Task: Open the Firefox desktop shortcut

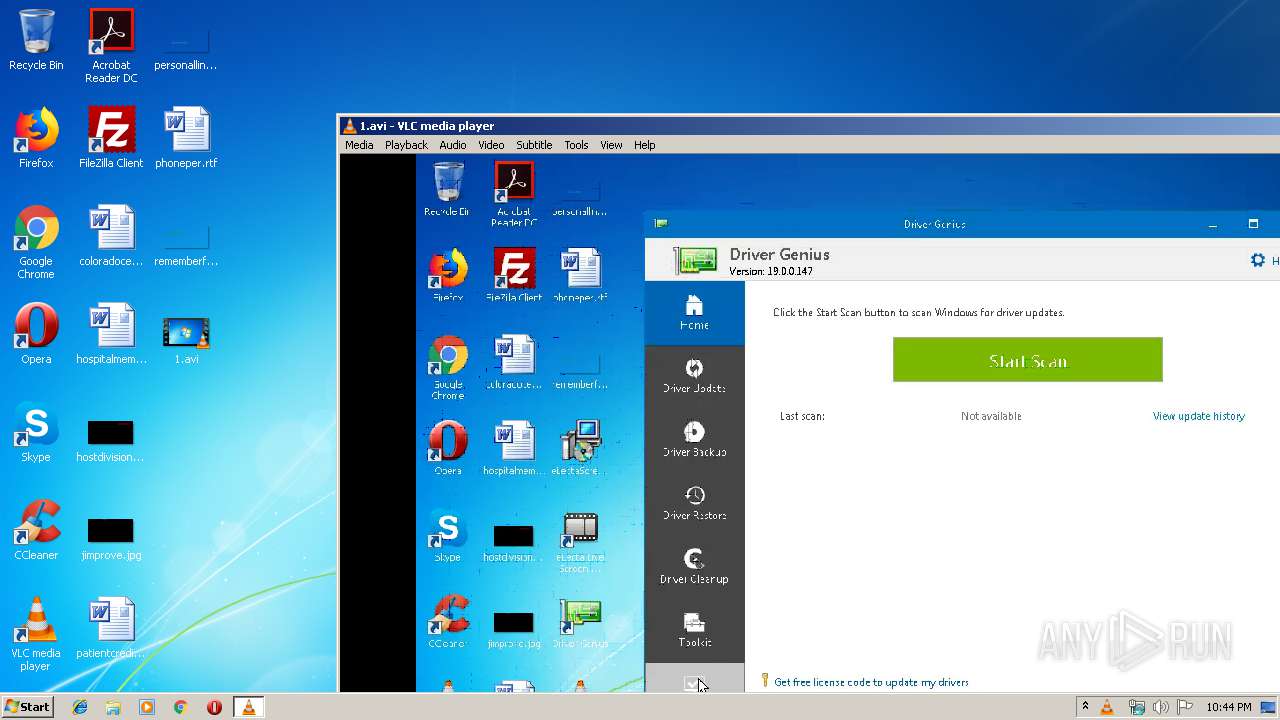Action: pyautogui.click(x=36, y=138)
